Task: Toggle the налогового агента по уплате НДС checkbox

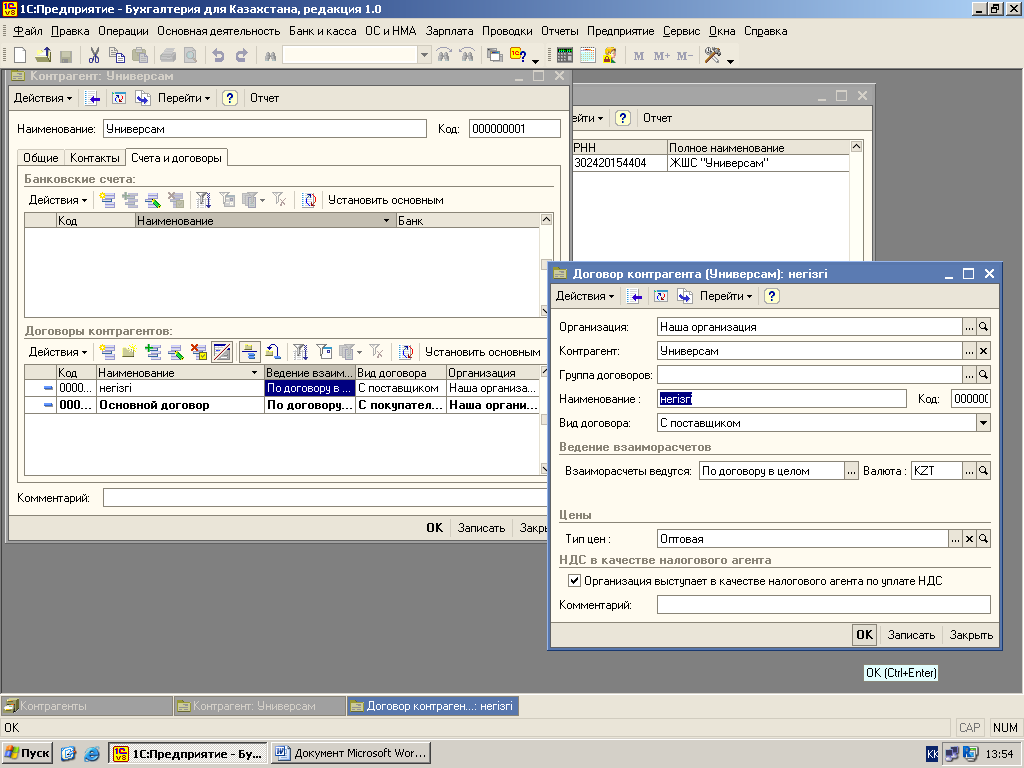Action: coord(574,580)
